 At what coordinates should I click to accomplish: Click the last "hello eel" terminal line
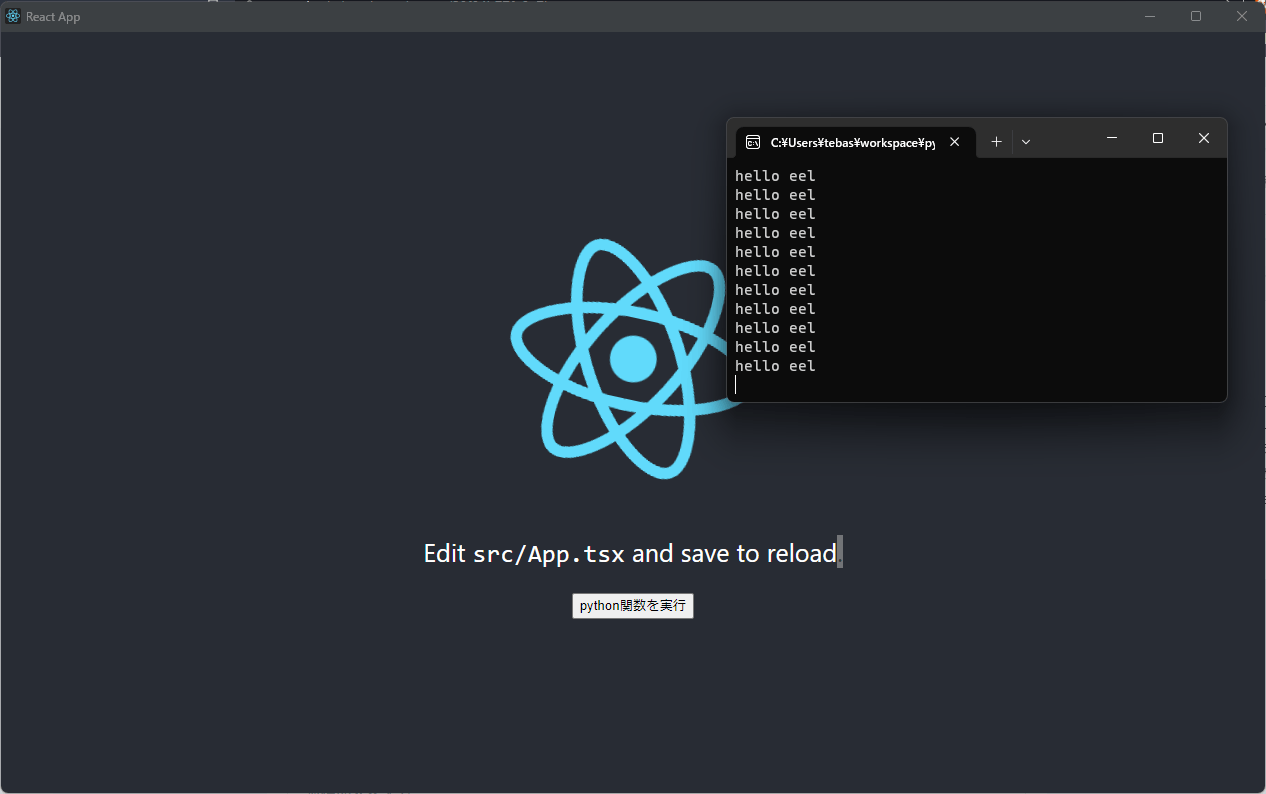pyautogui.click(x=775, y=366)
